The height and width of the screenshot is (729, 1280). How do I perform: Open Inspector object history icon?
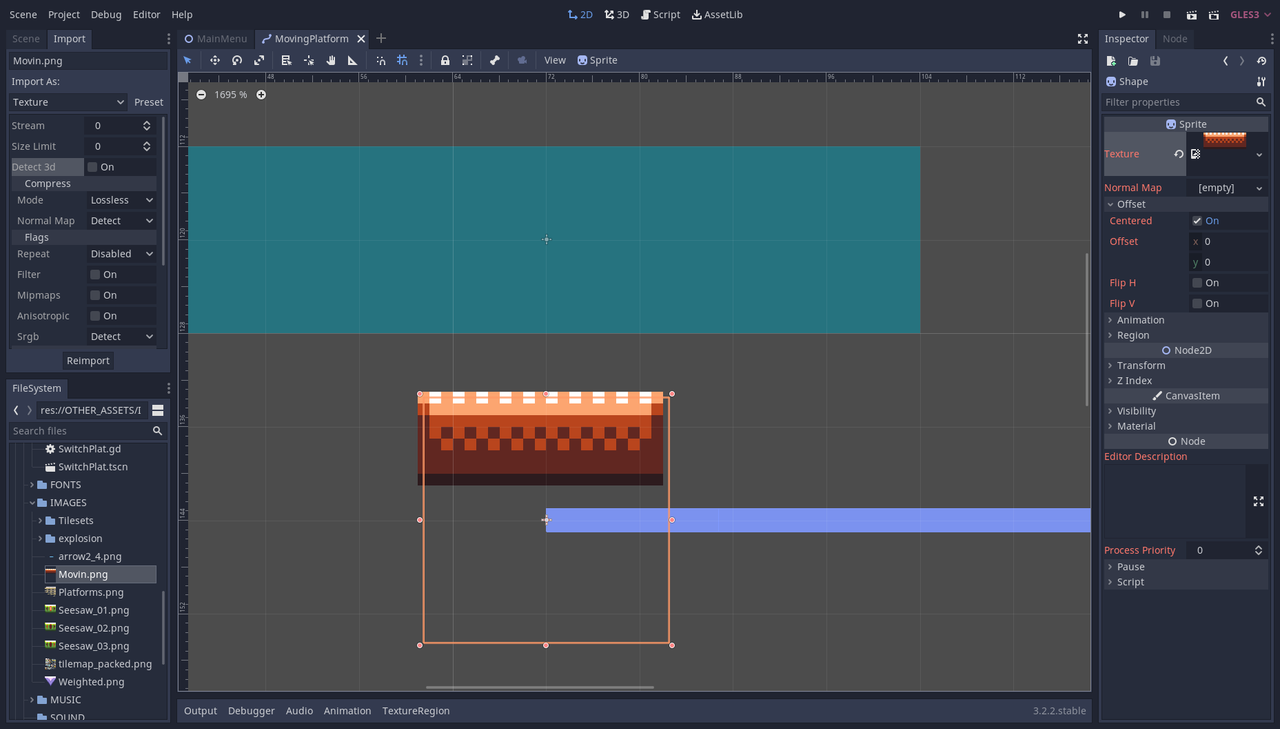click(x=1262, y=61)
